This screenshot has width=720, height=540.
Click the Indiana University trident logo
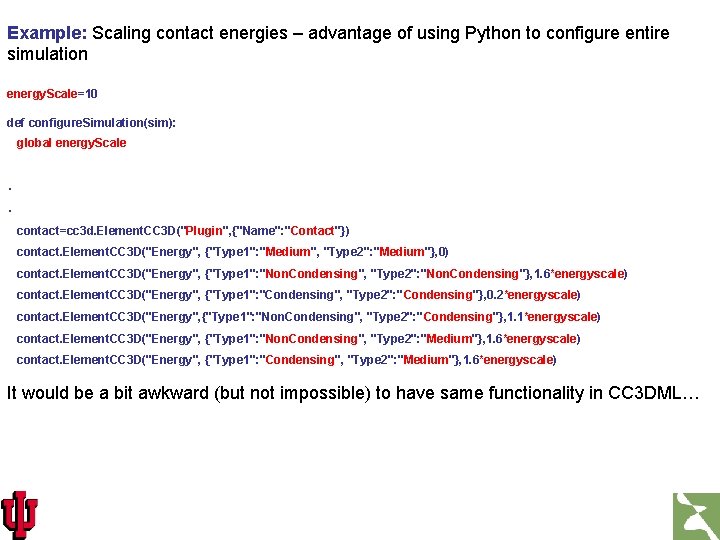click(19, 514)
